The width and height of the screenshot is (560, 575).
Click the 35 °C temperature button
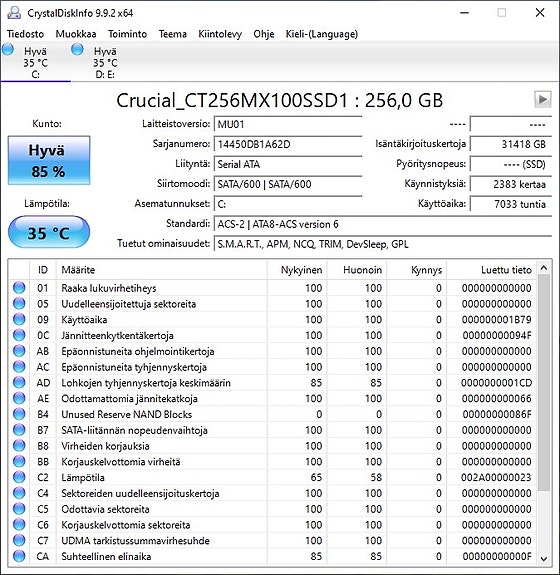pyautogui.click(x=49, y=233)
